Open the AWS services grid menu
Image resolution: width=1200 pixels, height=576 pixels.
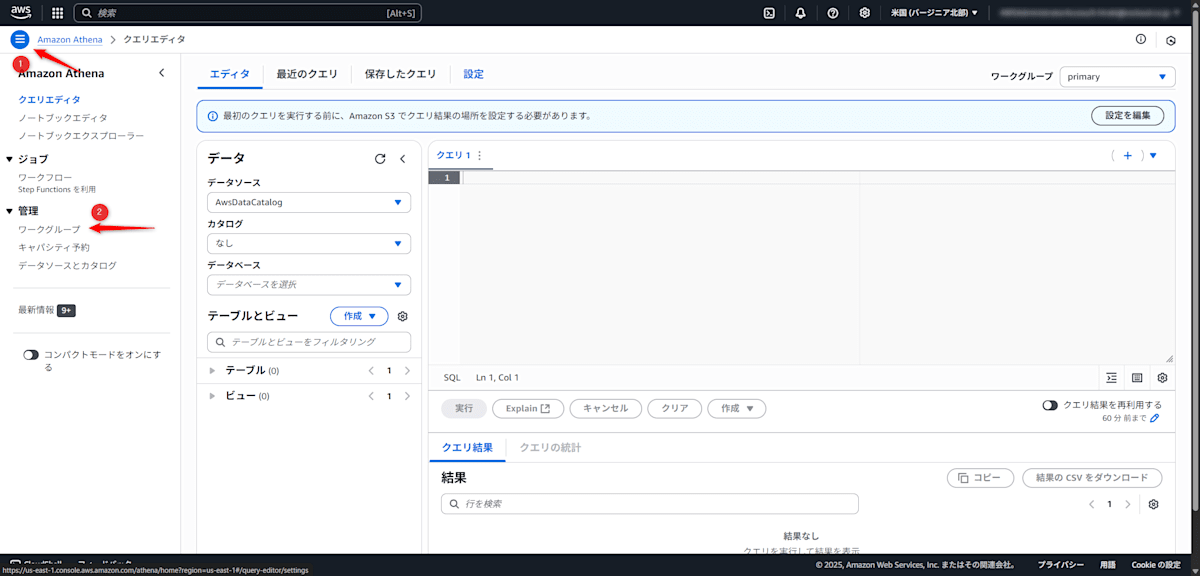click(x=57, y=13)
